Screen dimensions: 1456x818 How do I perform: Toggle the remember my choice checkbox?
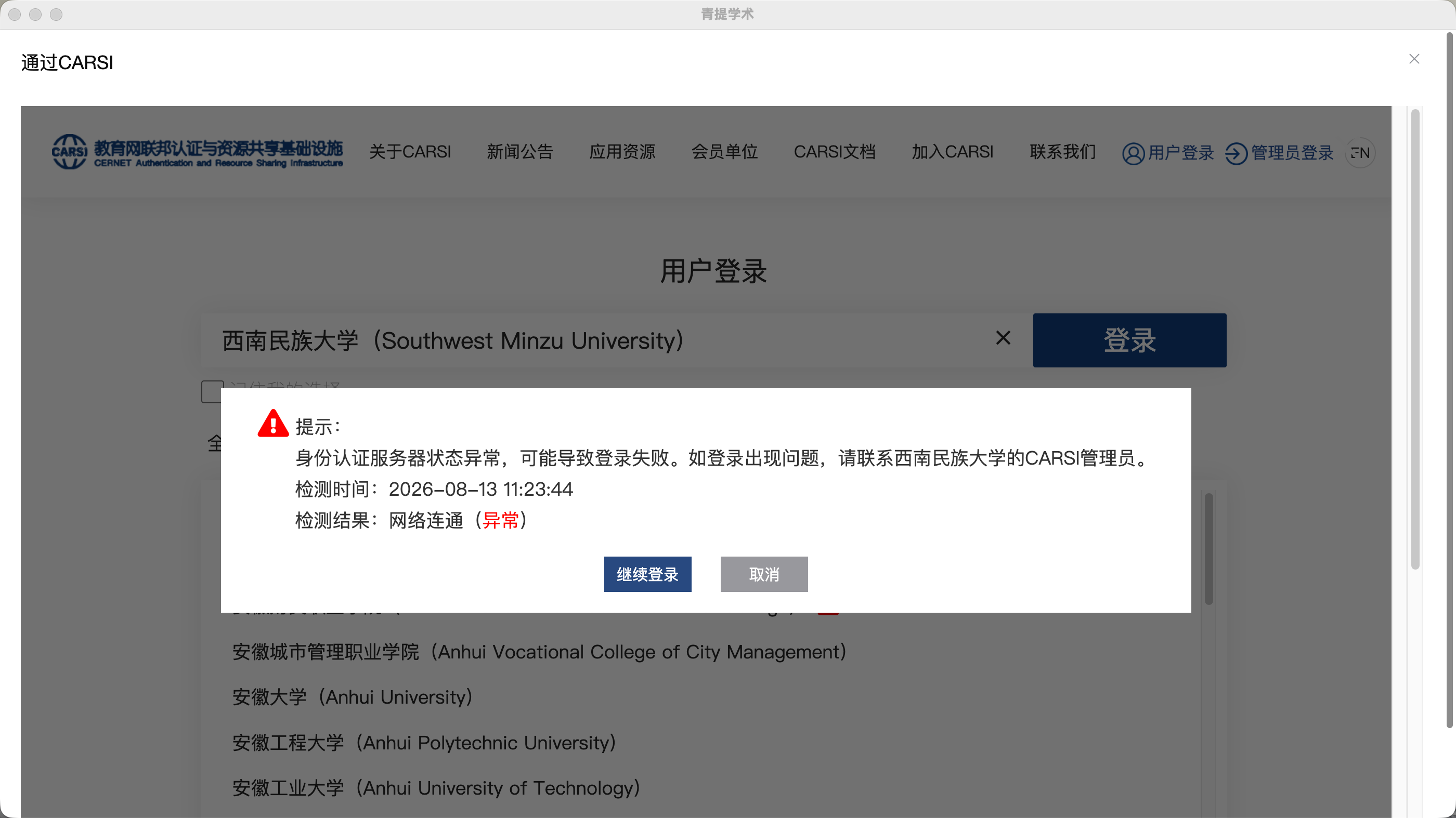(212, 391)
